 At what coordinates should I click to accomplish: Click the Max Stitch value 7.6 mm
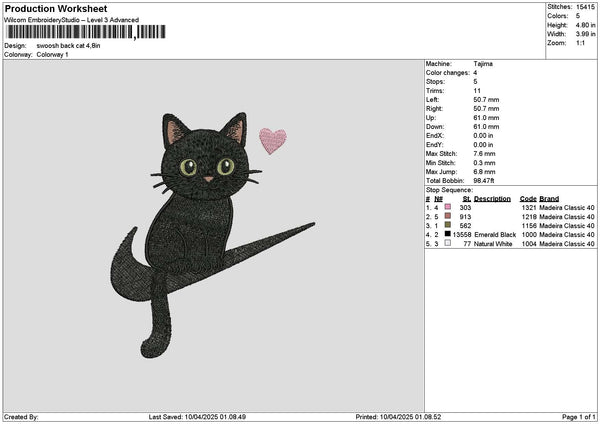tap(484, 154)
